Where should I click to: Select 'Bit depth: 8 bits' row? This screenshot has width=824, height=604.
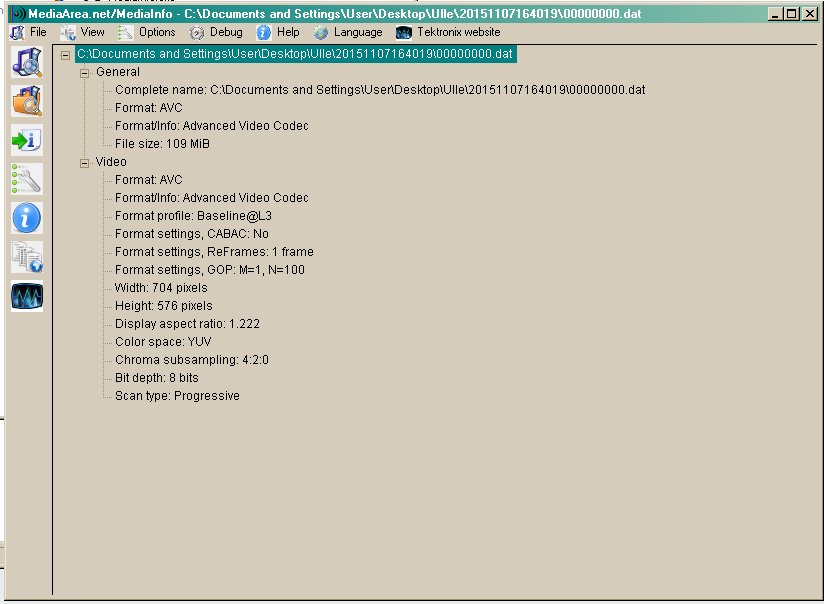tap(157, 377)
